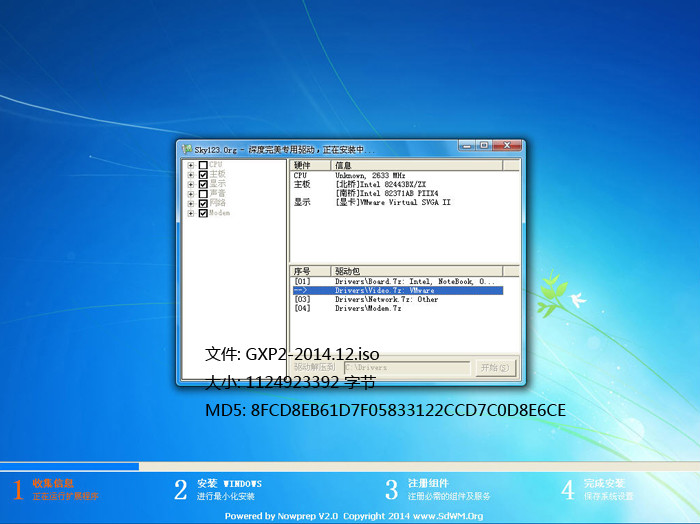The image size is (700, 524).
Task: Select the [01] Drivers\Board.7z row
Action: [x=398, y=282]
